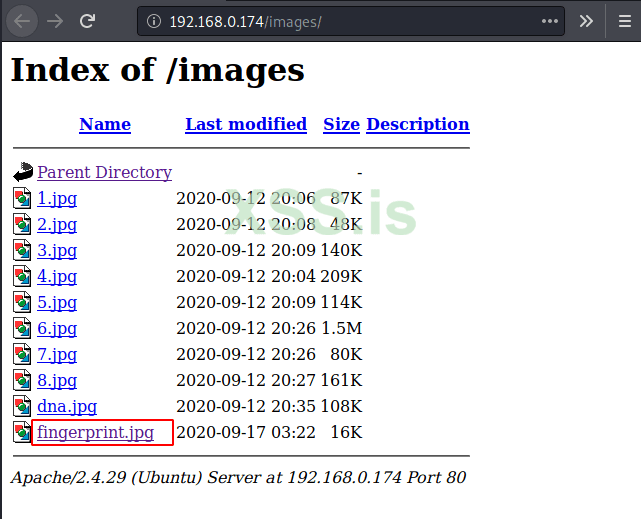This screenshot has width=641, height=519.
Task: Click the image icon beside 7.jpg
Action: click(22, 354)
